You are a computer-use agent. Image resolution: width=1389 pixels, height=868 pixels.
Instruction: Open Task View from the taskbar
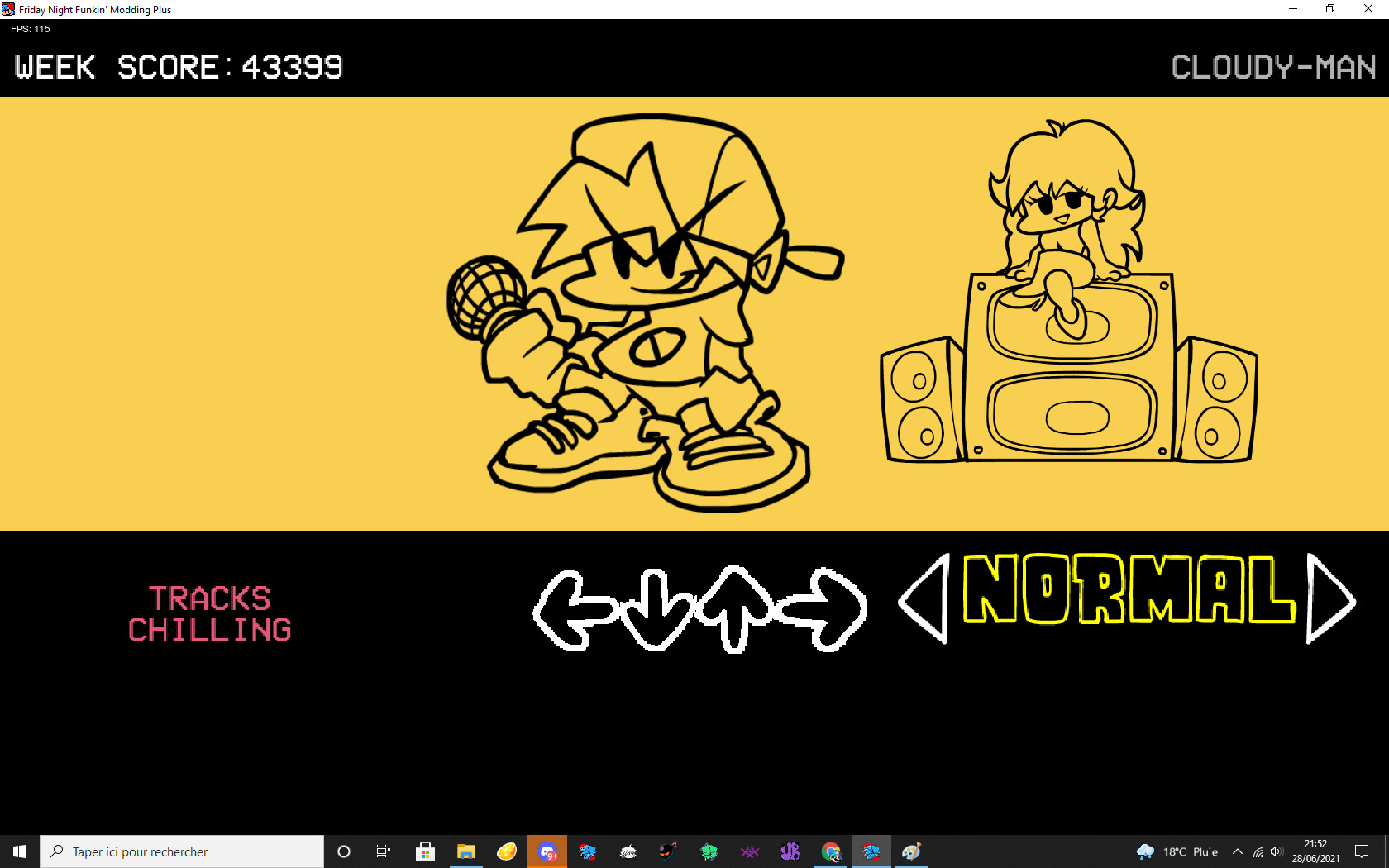[x=384, y=851]
